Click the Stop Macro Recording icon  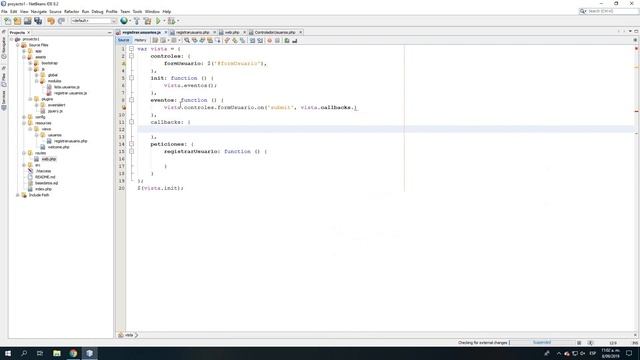(x=278, y=40)
